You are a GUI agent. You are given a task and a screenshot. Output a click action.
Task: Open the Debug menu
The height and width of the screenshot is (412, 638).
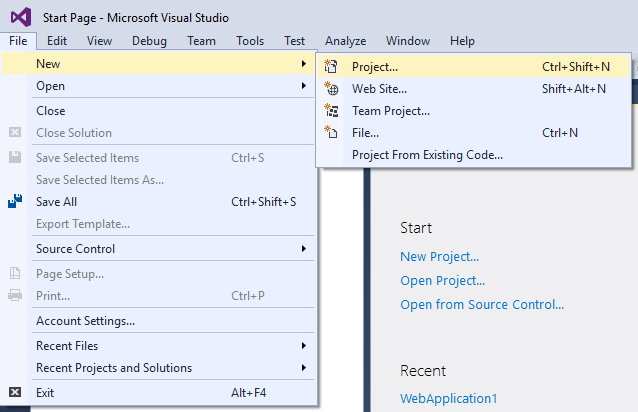coord(149,41)
